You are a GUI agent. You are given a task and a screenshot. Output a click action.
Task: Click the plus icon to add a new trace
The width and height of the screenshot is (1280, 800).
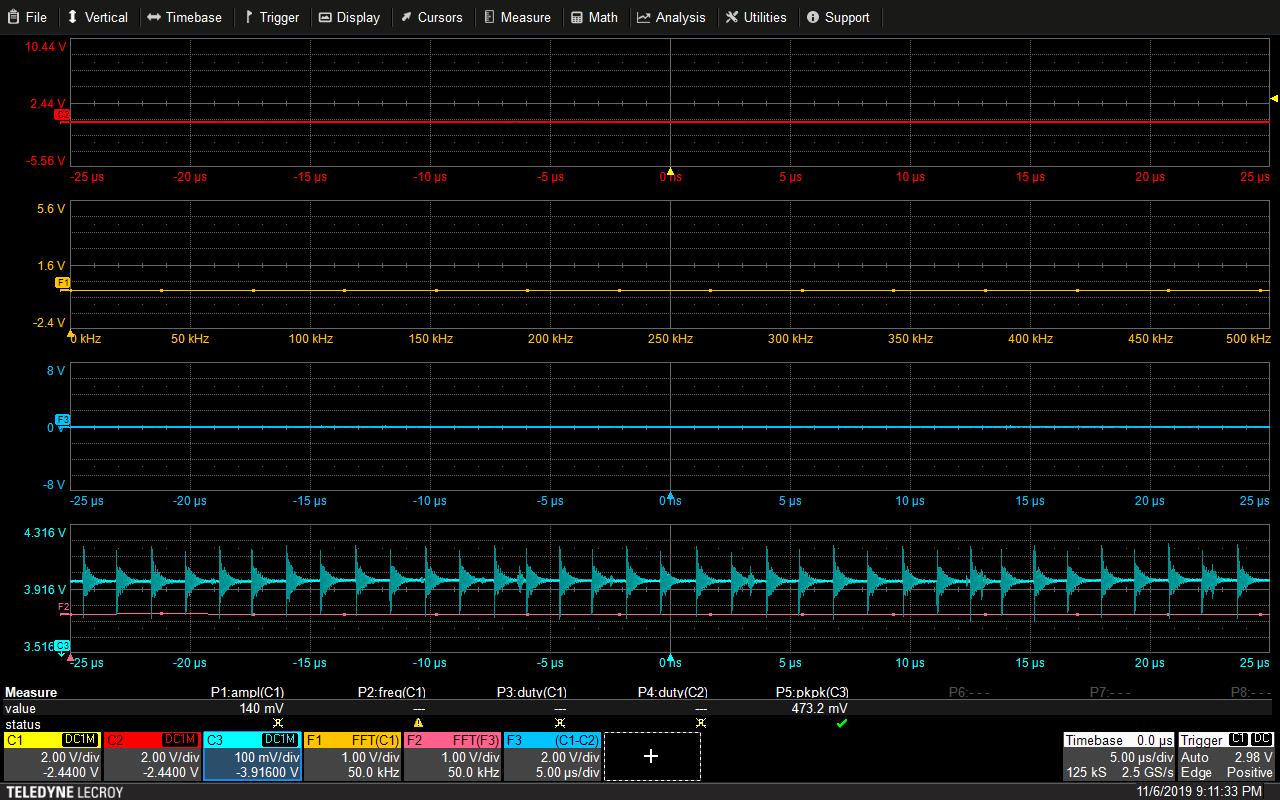pos(651,756)
